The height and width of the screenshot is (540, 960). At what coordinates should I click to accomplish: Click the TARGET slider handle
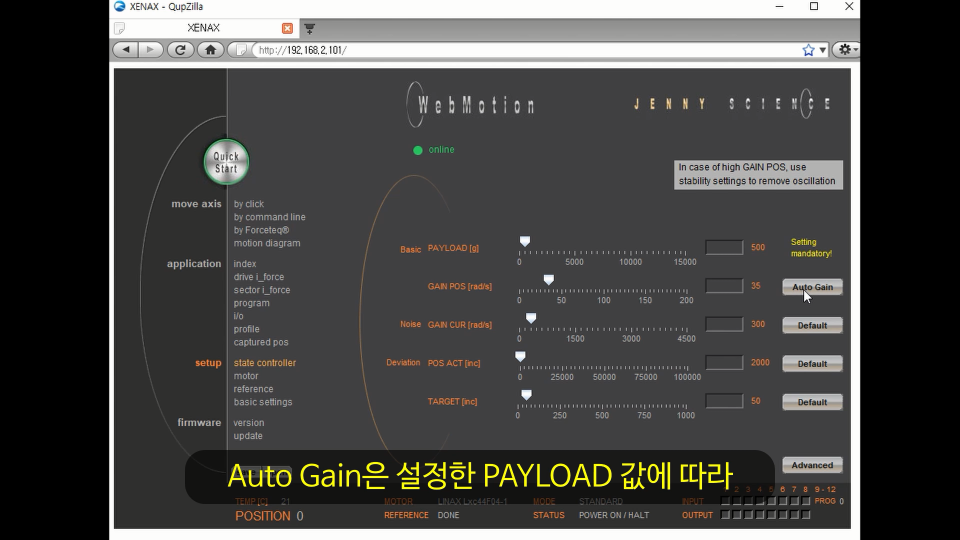click(526, 395)
